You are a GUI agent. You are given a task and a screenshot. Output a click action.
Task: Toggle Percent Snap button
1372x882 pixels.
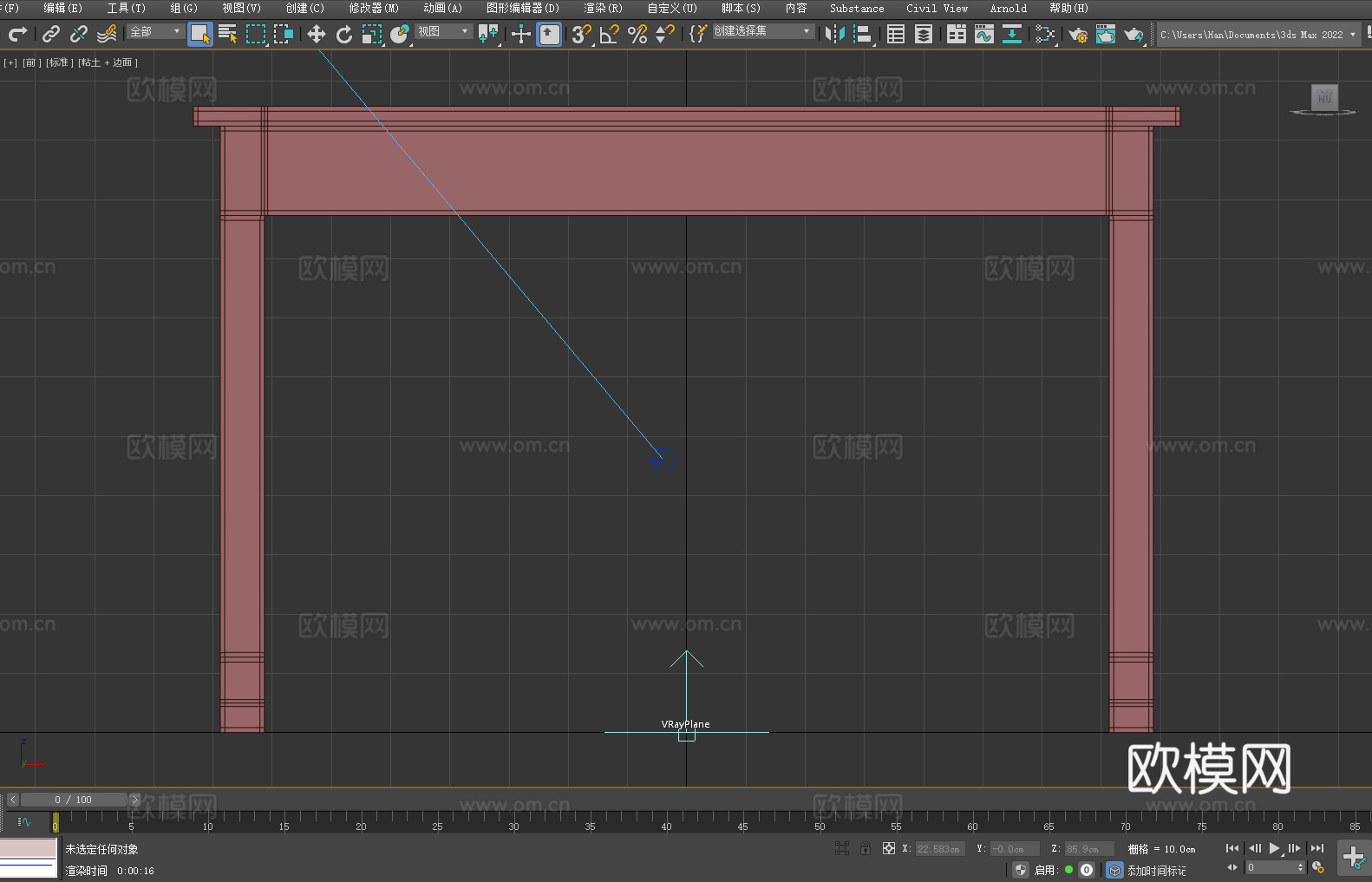[637, 34]
